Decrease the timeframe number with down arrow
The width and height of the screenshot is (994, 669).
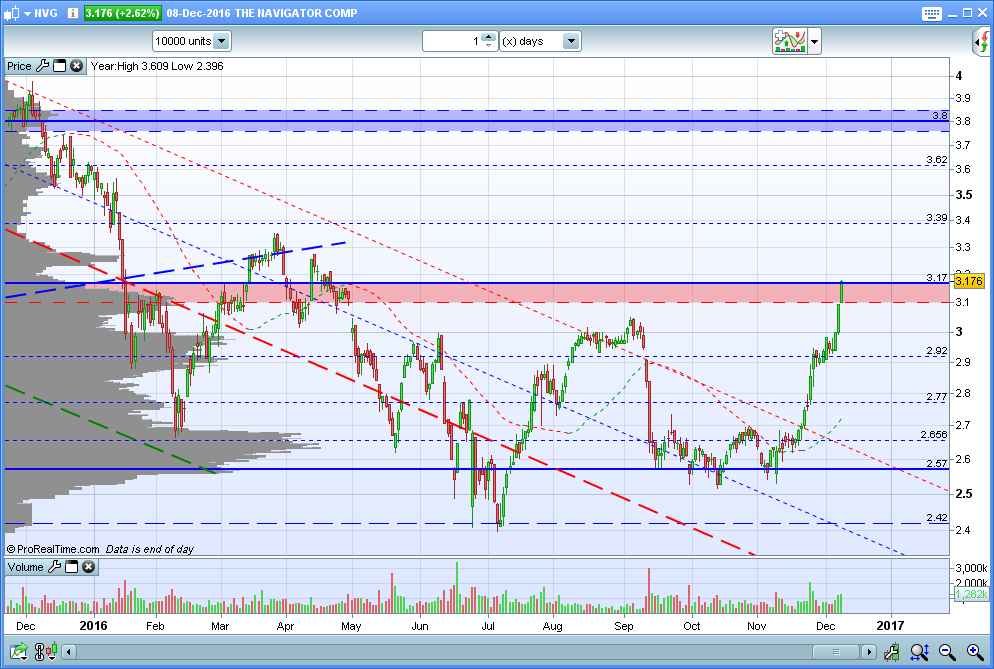click(488, 46)
